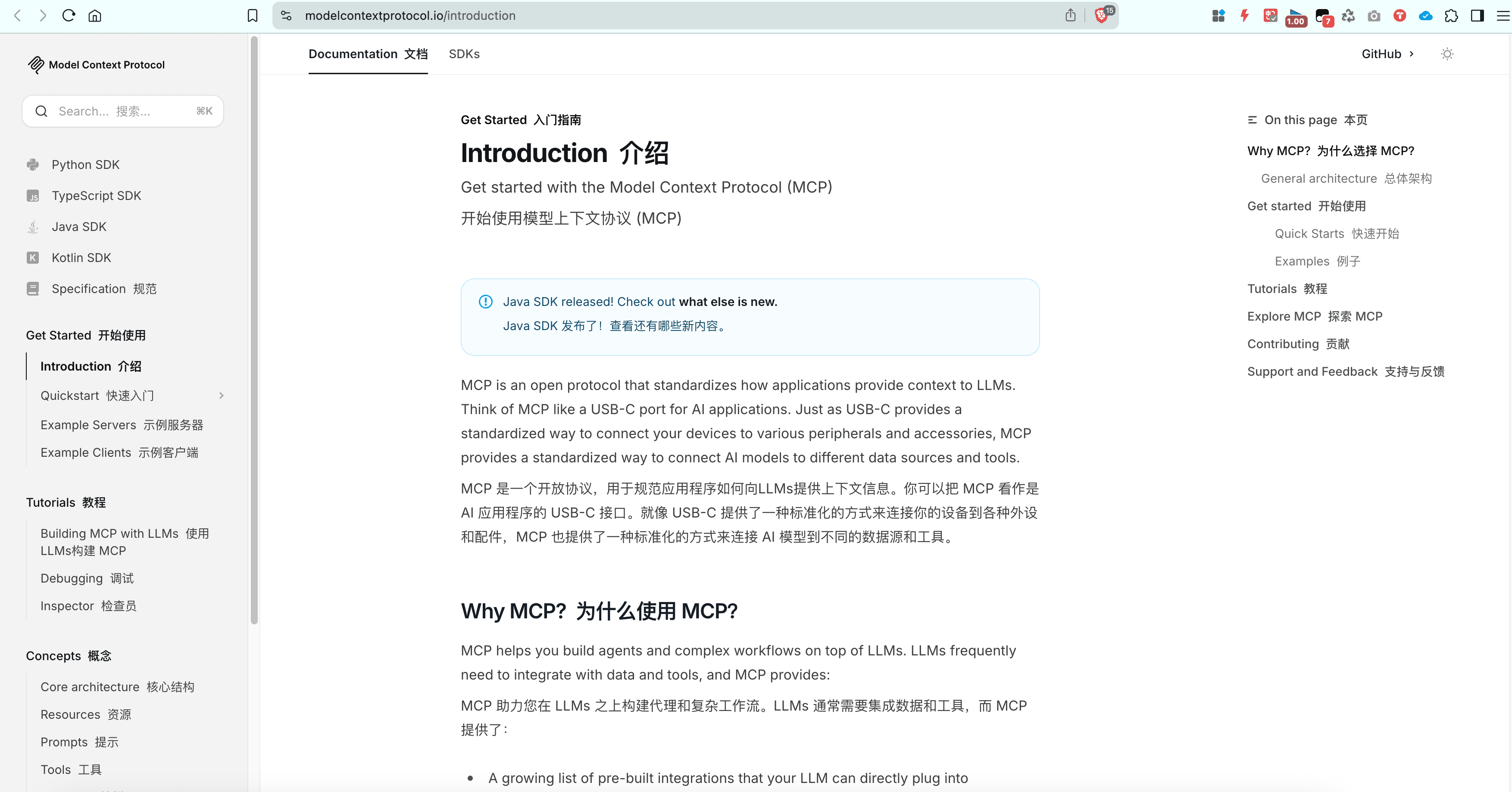Click the browser forward arrow
The height and width of the screenshot is (792, 1512).
(x=43, y=16)
